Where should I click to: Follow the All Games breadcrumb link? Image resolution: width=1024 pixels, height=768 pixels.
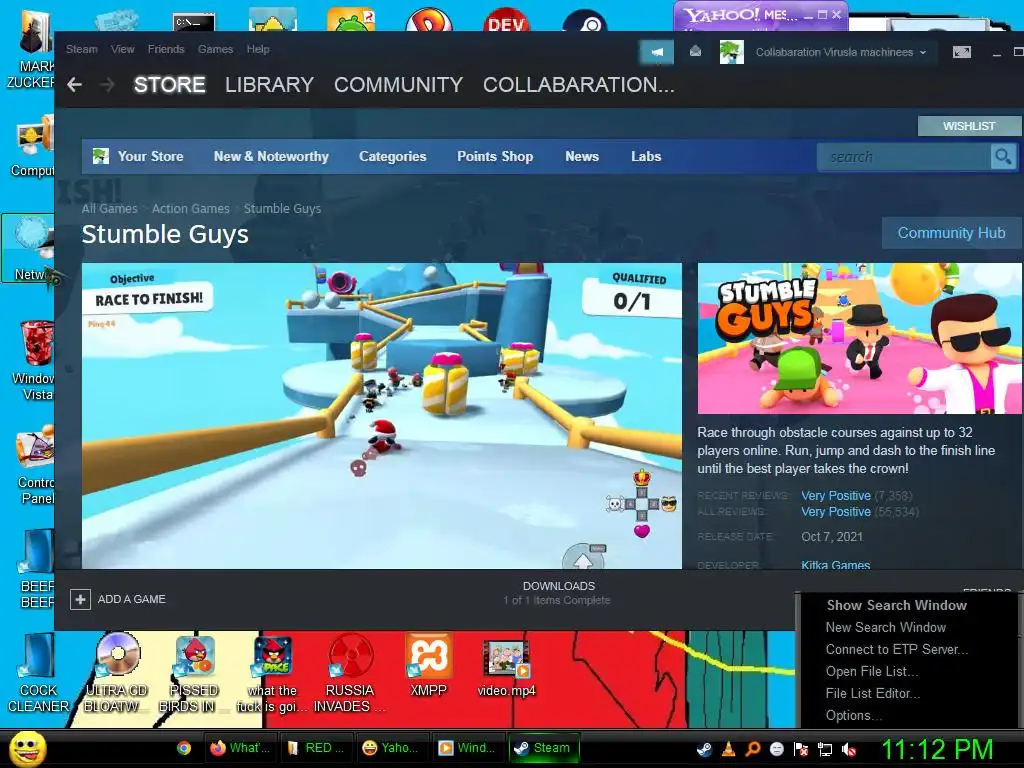pos(110,208)
